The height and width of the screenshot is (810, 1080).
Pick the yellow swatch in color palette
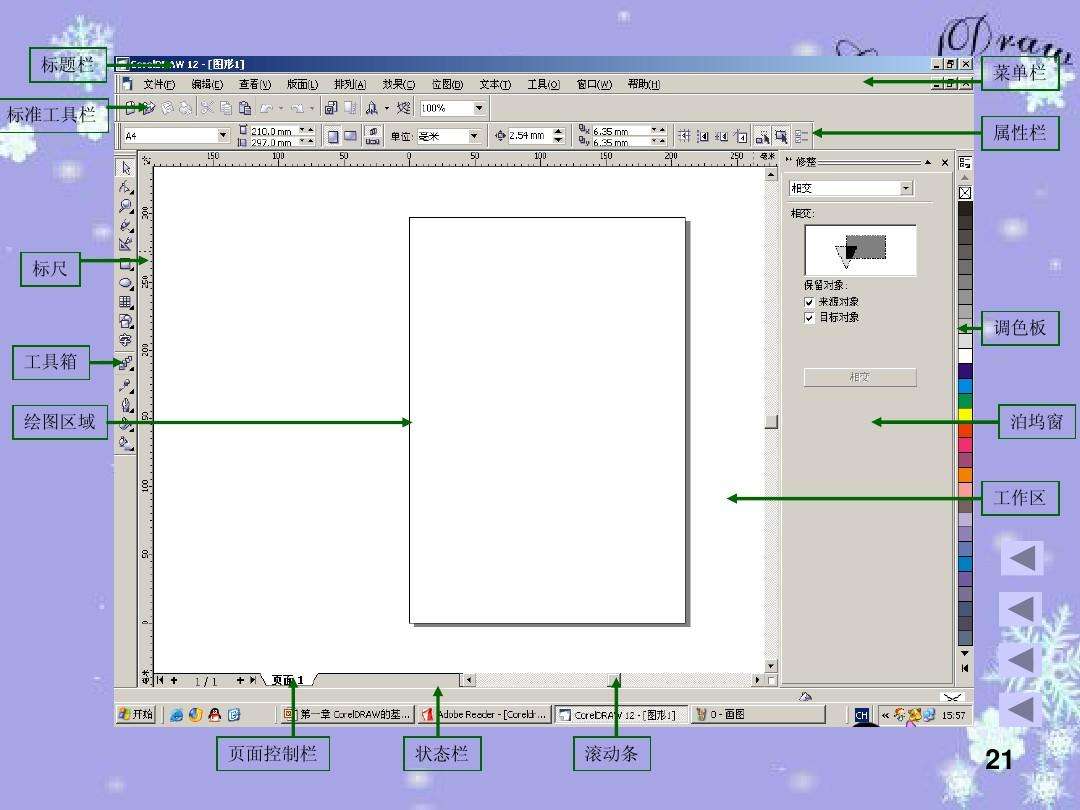(965, 414)
